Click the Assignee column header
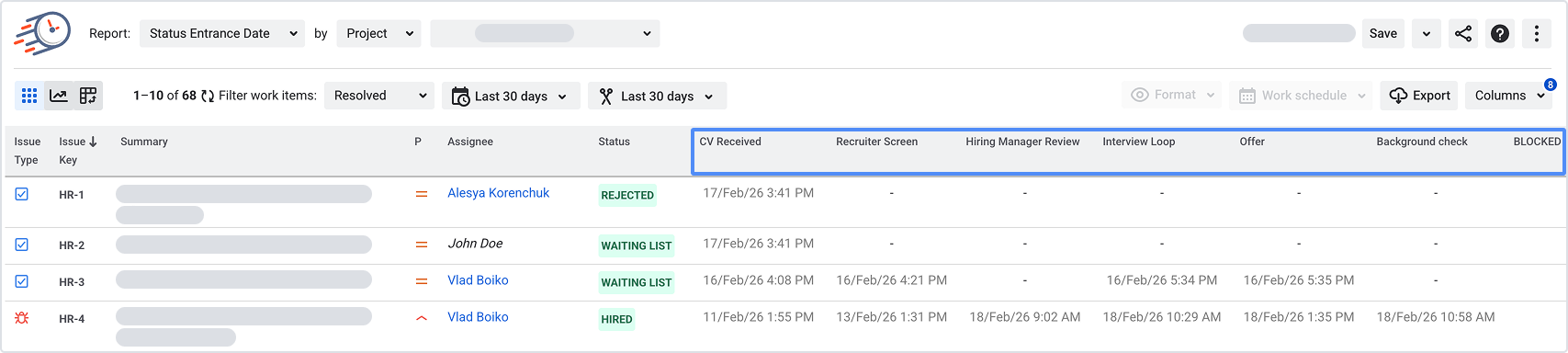This screenshot has height=353, width=1568. pos(470,142)
